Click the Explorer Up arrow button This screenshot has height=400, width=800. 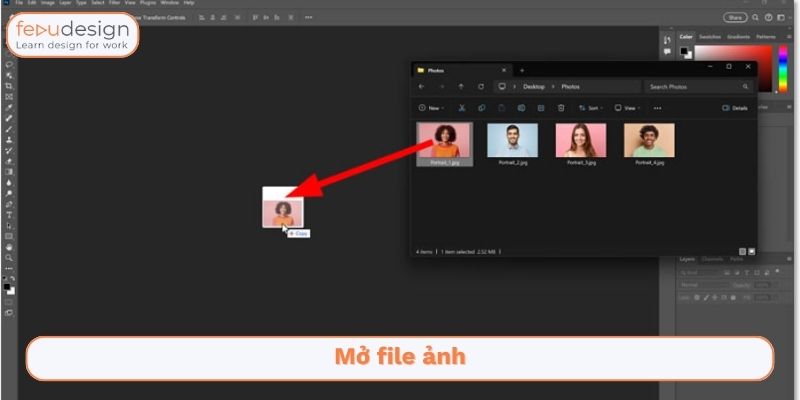pos(461,87)
